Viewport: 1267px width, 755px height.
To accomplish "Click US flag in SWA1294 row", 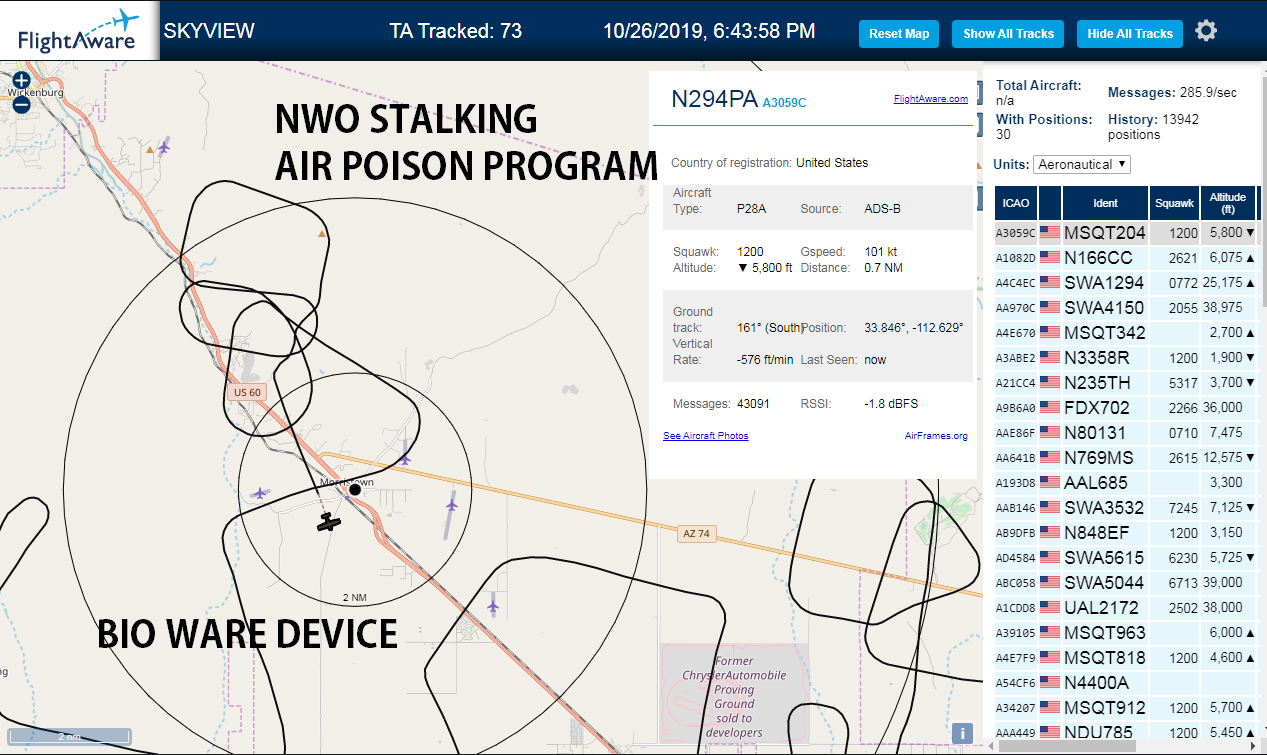I will point(1050,282).
